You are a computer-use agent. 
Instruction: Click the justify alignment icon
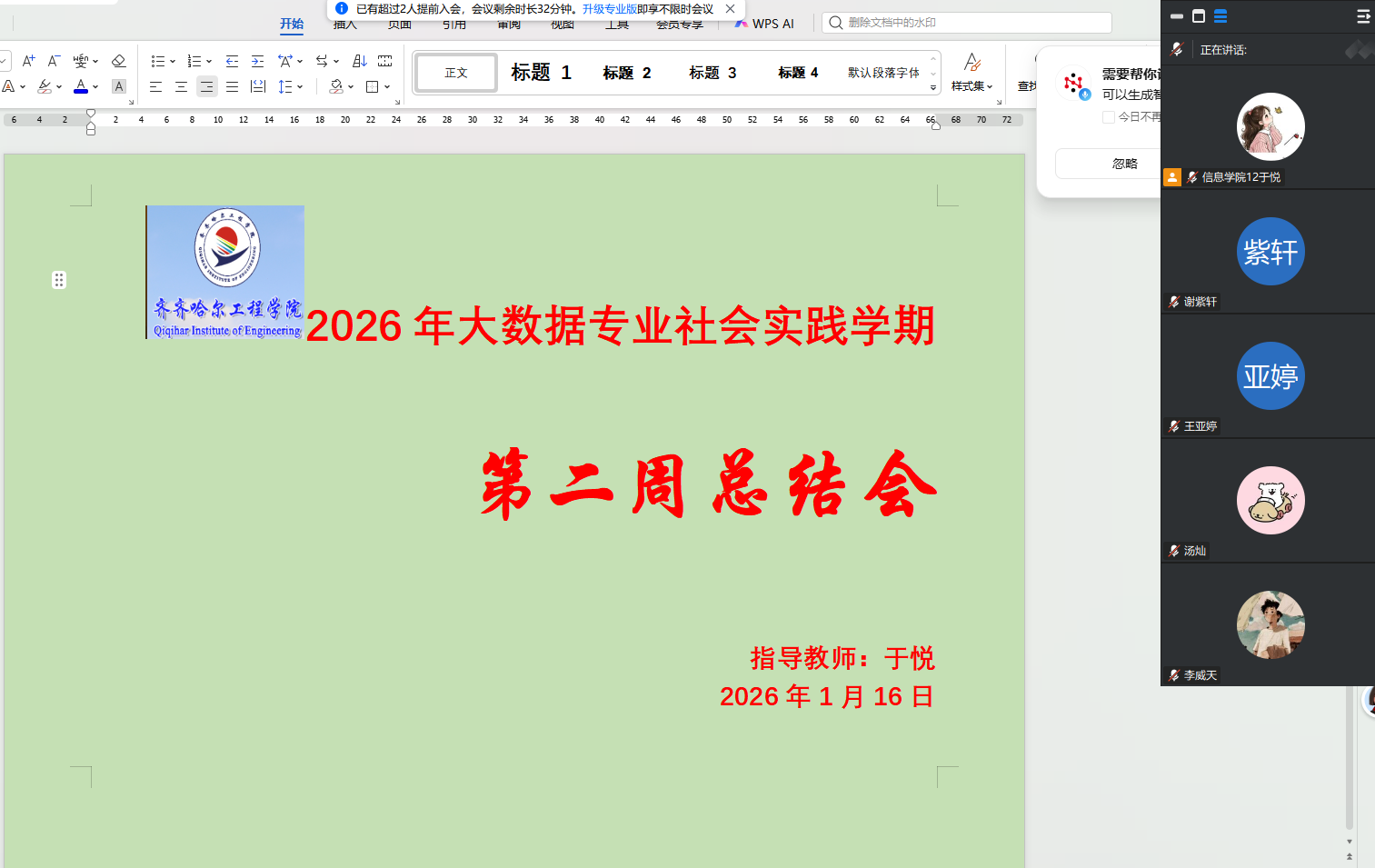(x=232, y=86)
